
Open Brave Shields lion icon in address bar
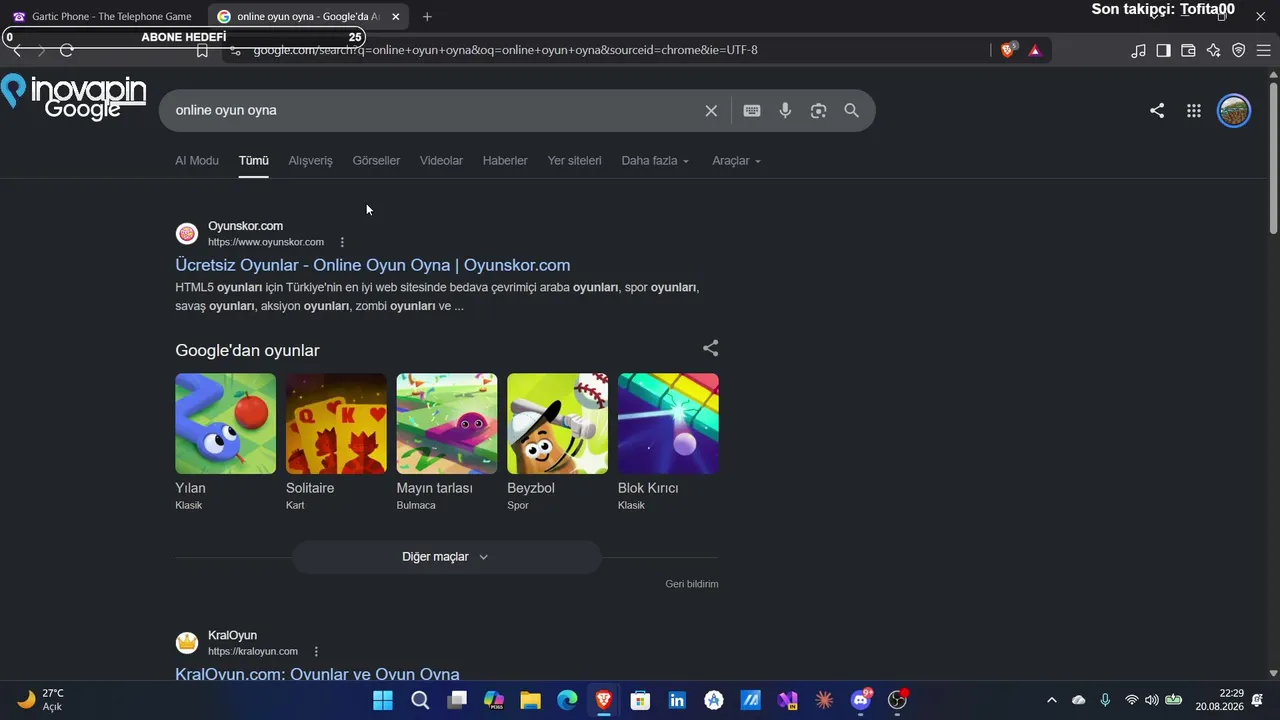click(x=1008, y=50)
